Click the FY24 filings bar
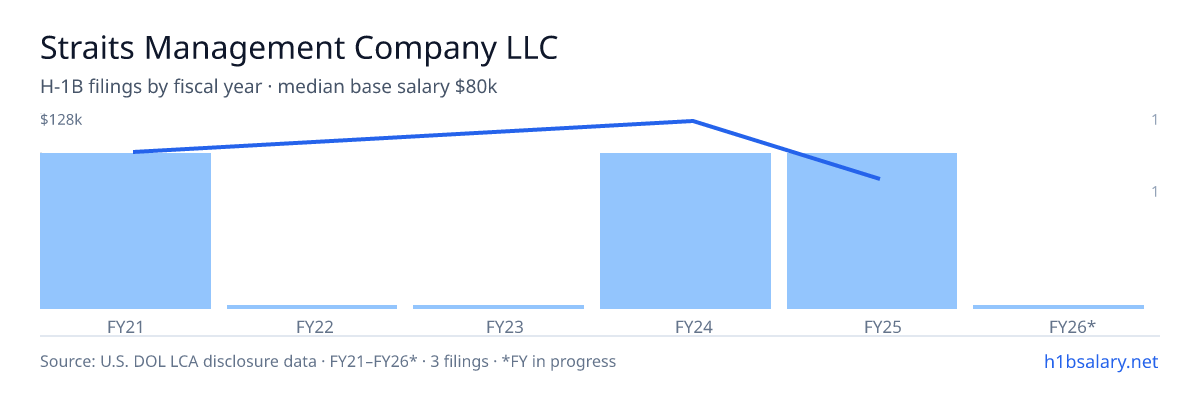 [x=685, y=231]
